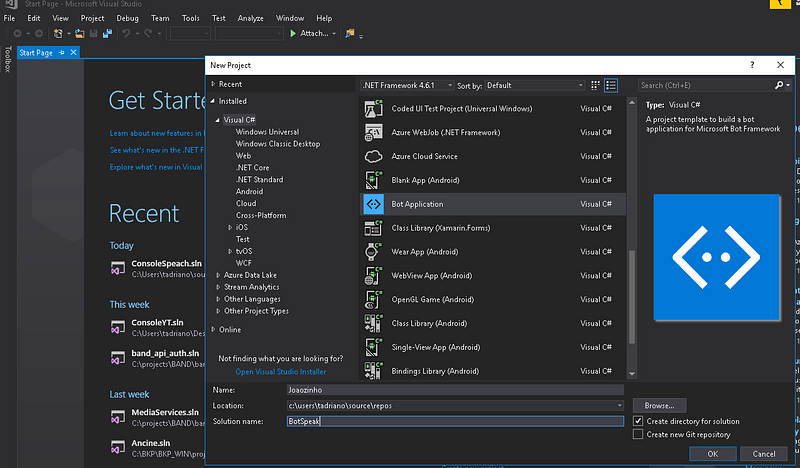Select Windows Classic Desktop category

click(278, 144)
